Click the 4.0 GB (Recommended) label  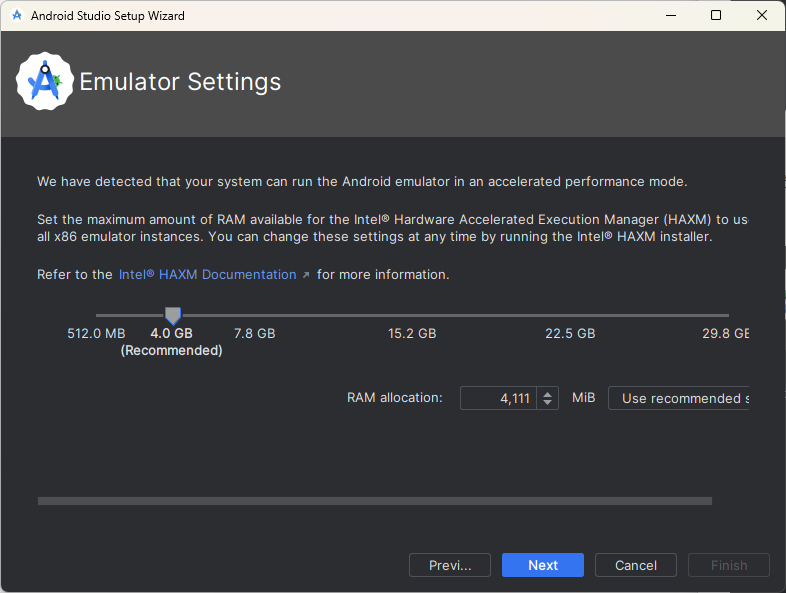pos(171,342)
